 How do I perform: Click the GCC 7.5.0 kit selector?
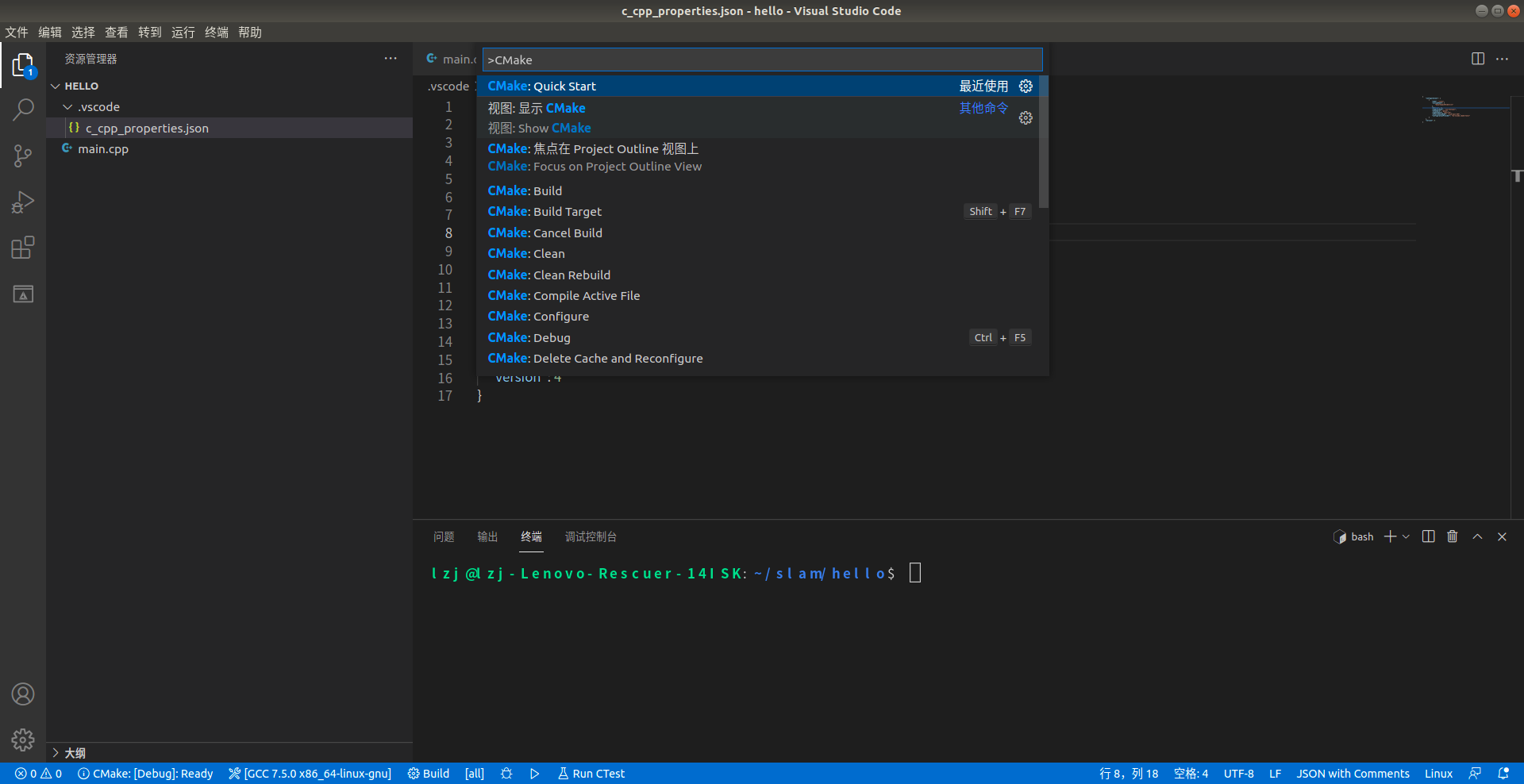310,774
